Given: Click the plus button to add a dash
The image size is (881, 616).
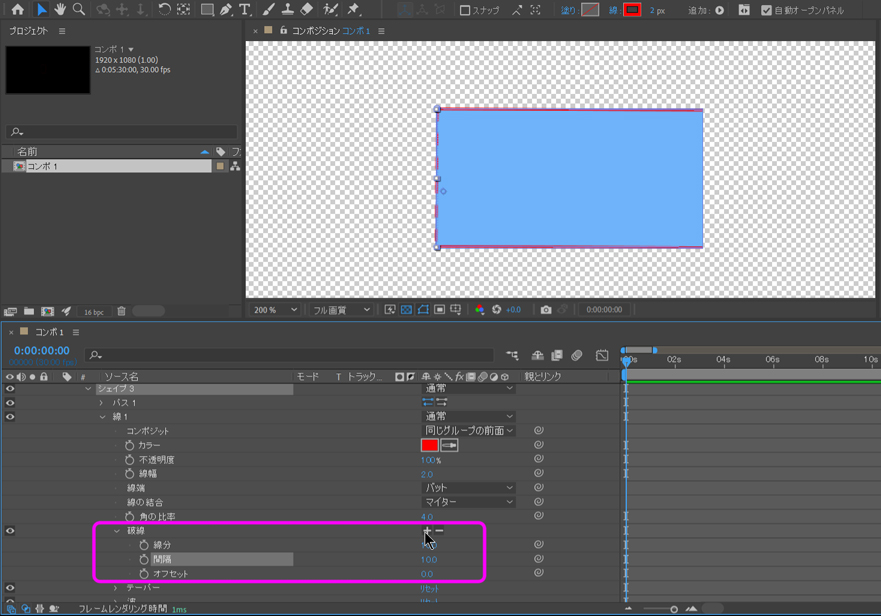Looking at the screenshot, I should click(x=427, y=531).
